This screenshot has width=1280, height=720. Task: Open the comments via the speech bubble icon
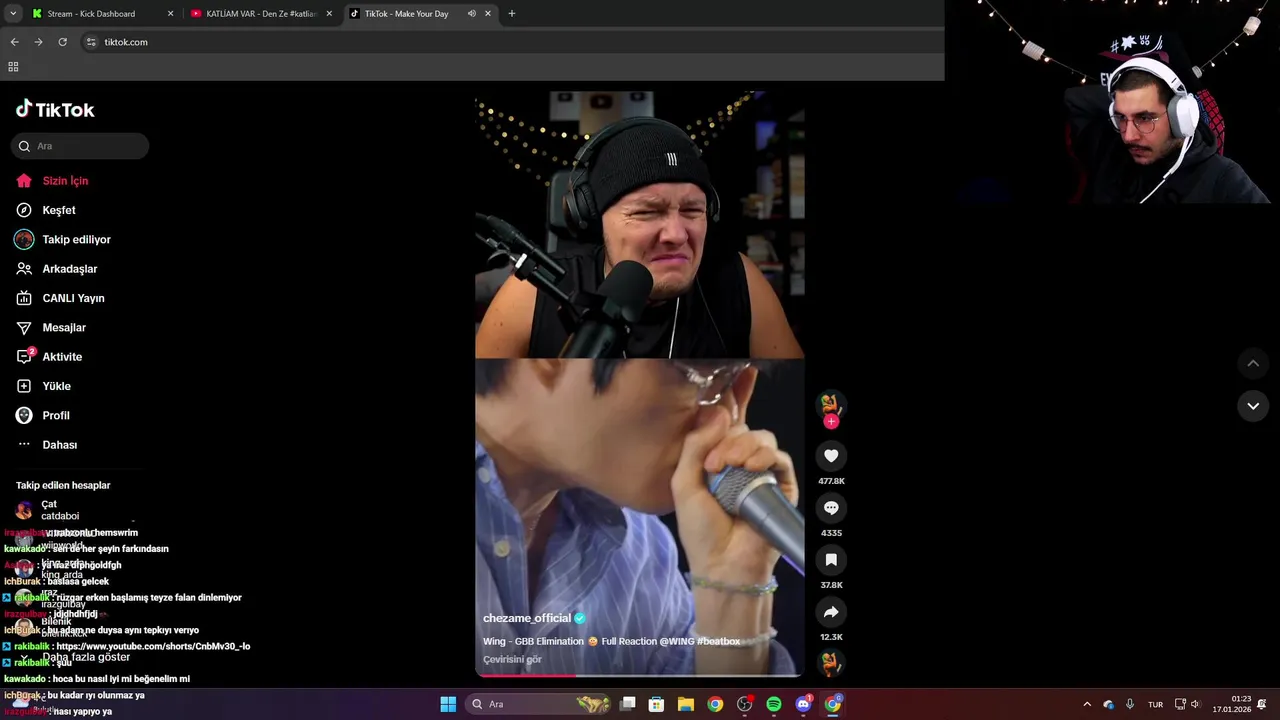[x=831, y=508]
